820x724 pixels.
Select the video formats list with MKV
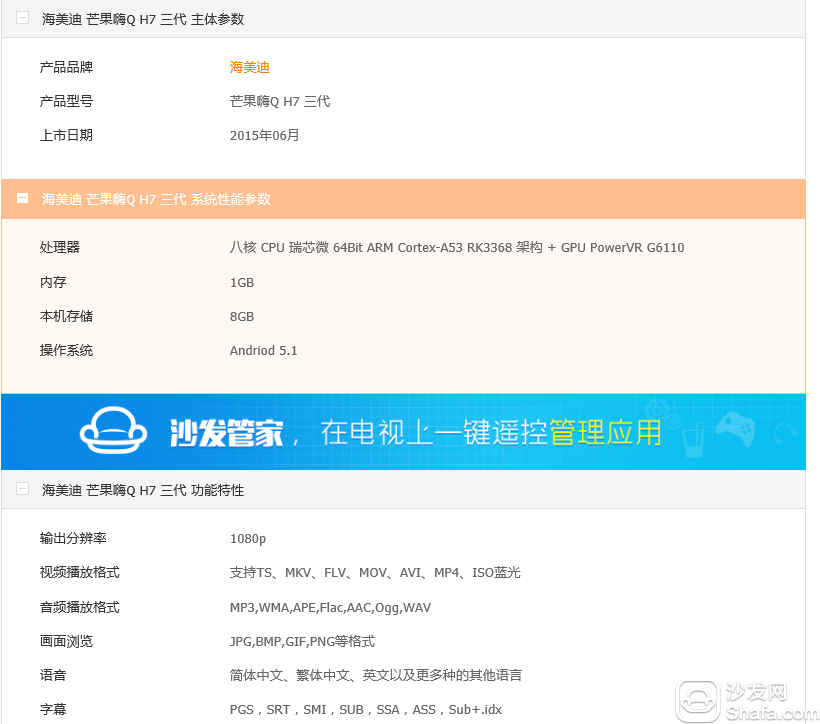pos(375,572)
